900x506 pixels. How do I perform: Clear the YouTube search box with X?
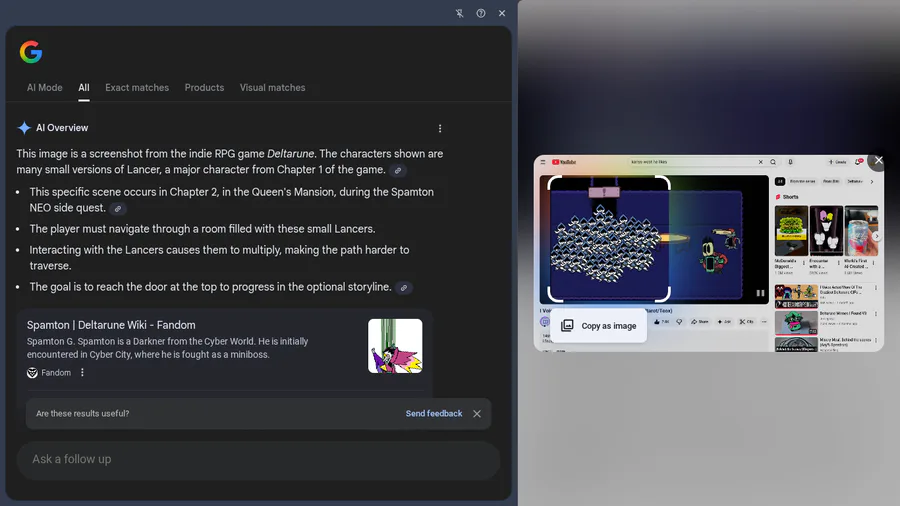click(x=761, y=162)
